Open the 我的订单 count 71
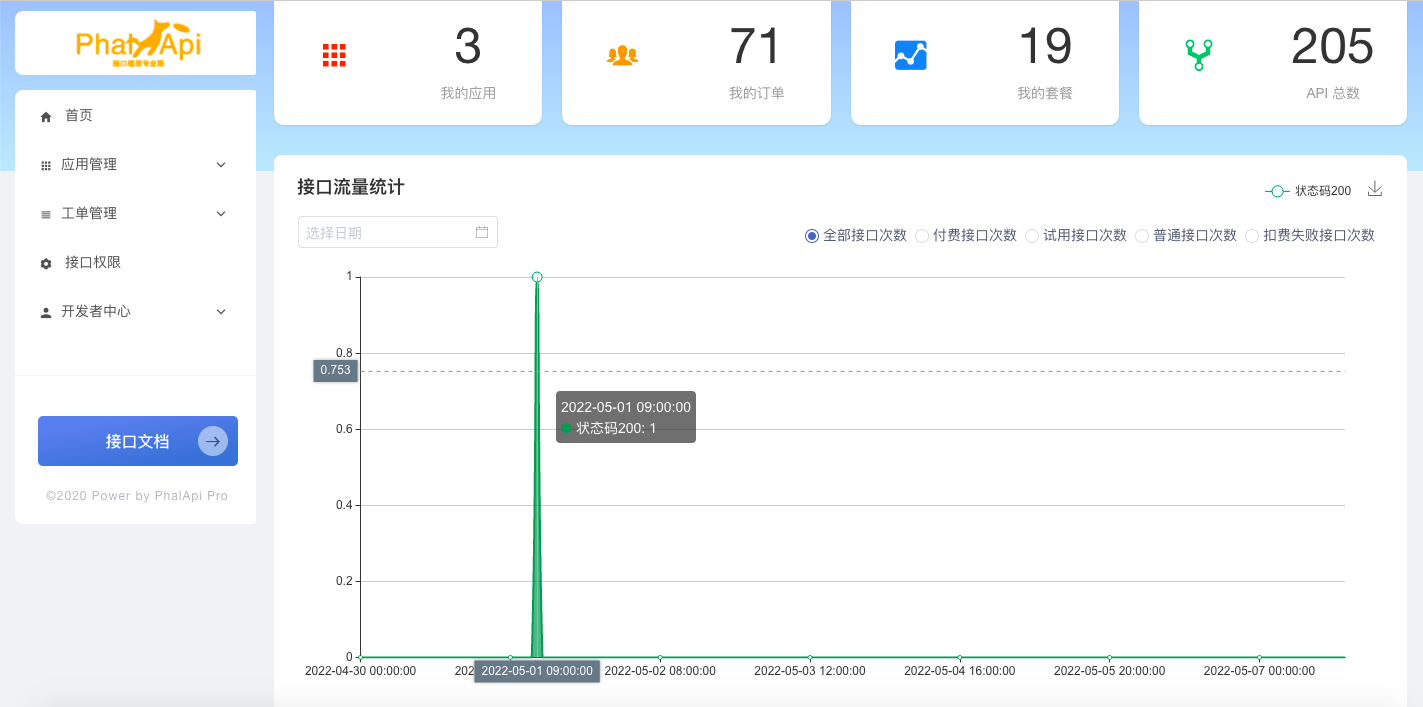The width and height of the screenshot is (1423, 707). (x=756, y=46)
